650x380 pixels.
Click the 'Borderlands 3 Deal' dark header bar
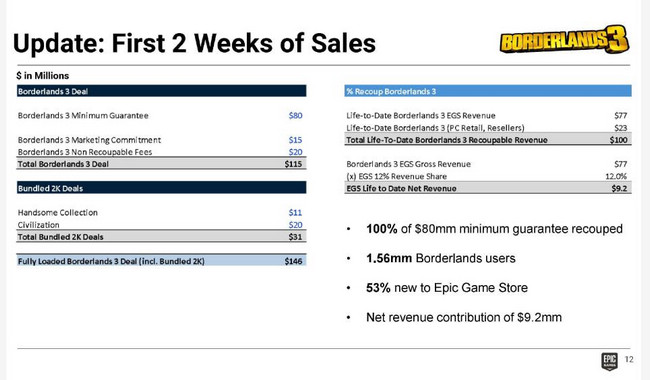click(162, 91)
